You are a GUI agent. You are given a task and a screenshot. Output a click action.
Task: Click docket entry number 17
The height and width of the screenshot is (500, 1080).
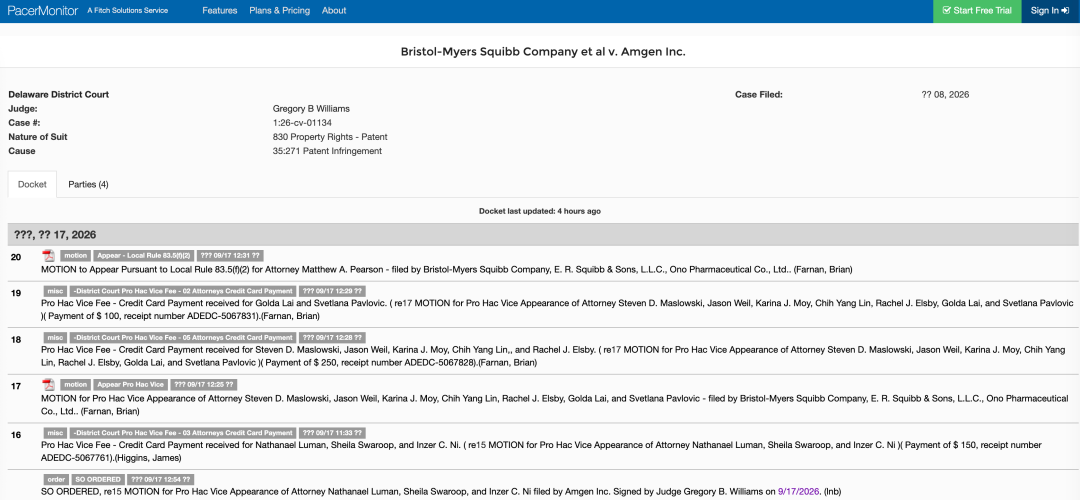tap(17, 386)
